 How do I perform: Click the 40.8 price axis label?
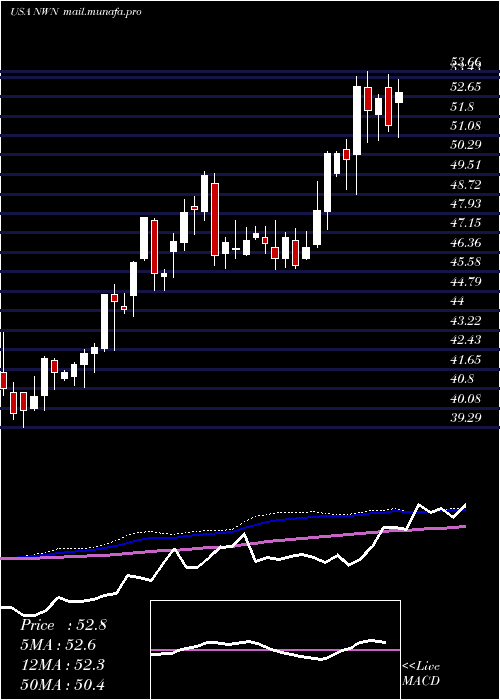pyautogui.click(x=462, y=379)
